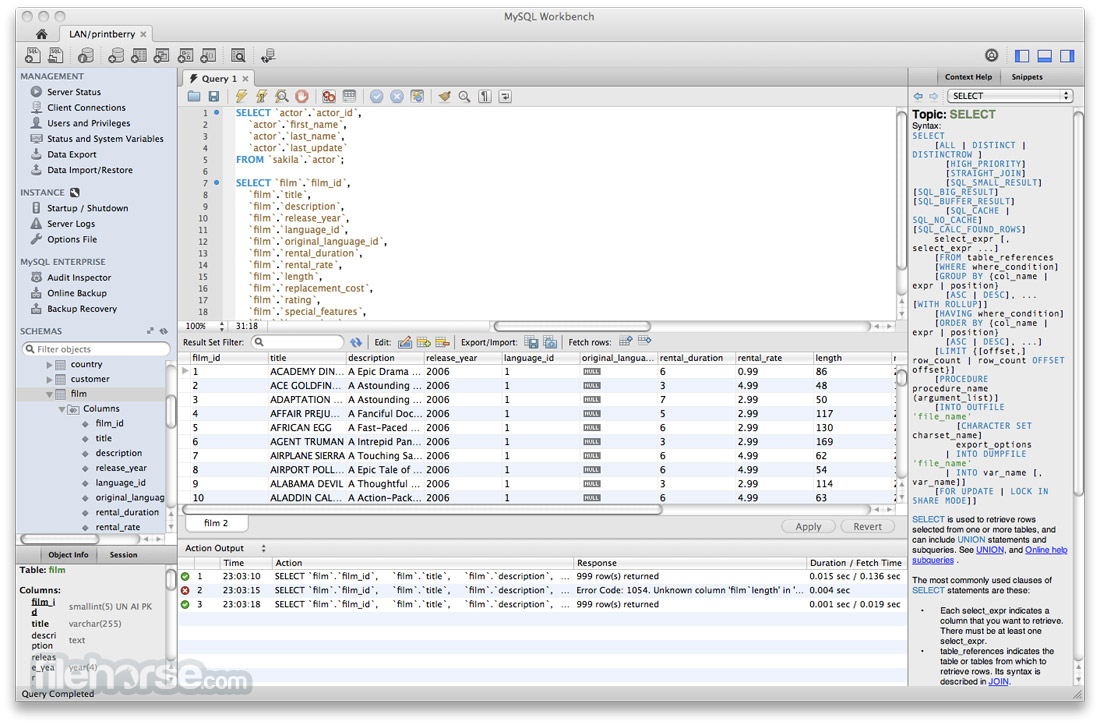1100x725 pixels.
Task: Toggle invisible characters with the pilcrow icon
Action: (x=485, y=96)
